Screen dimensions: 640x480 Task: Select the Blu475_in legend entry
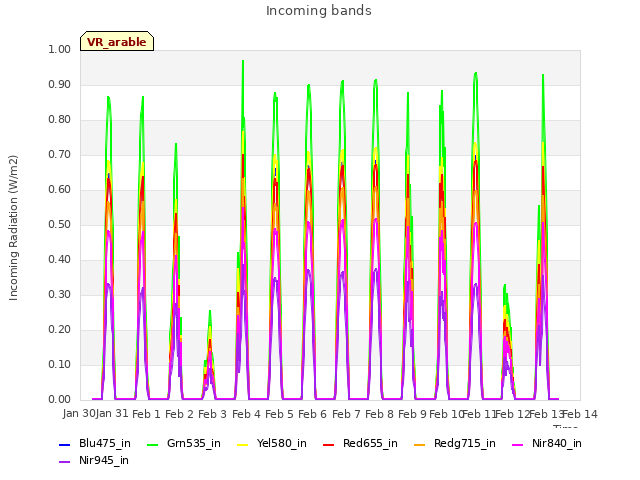[95, 443]
